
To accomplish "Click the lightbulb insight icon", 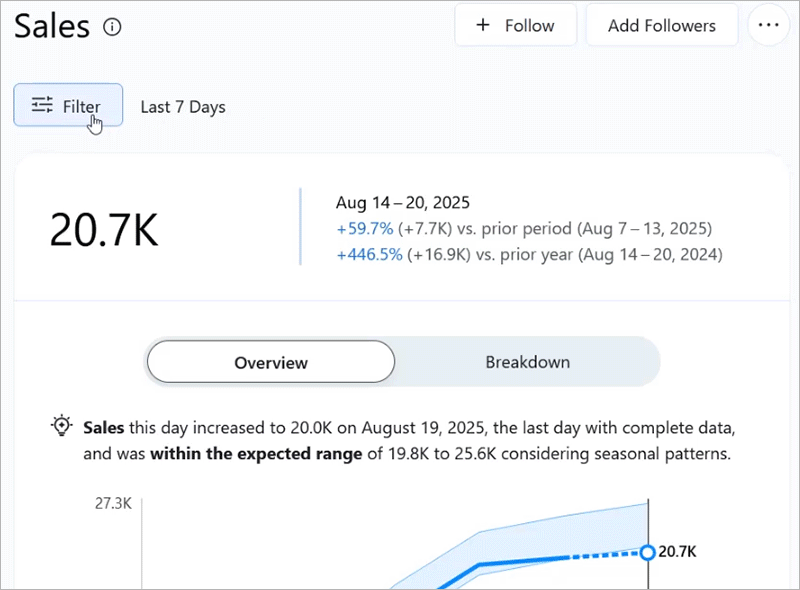I will [x=62, y=427].
